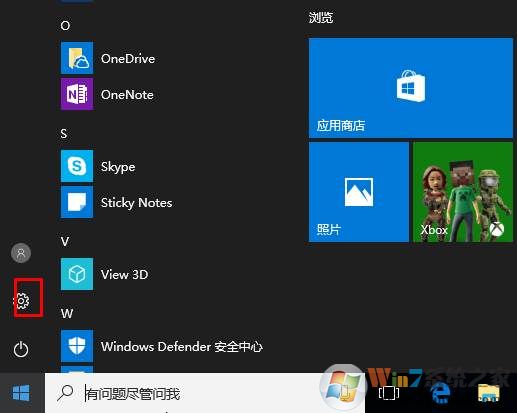The image size is (517, 413).
Task: Select the letter W group header
Action: [x=67, y=313]
